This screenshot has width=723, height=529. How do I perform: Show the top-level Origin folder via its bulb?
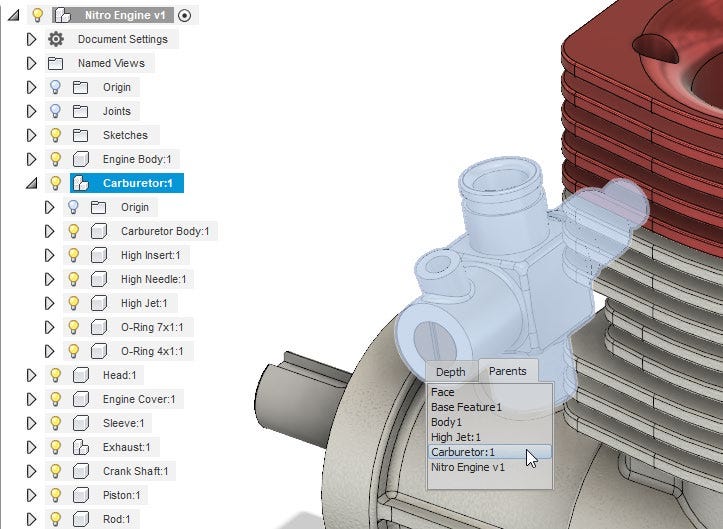(x=55, y=87)
